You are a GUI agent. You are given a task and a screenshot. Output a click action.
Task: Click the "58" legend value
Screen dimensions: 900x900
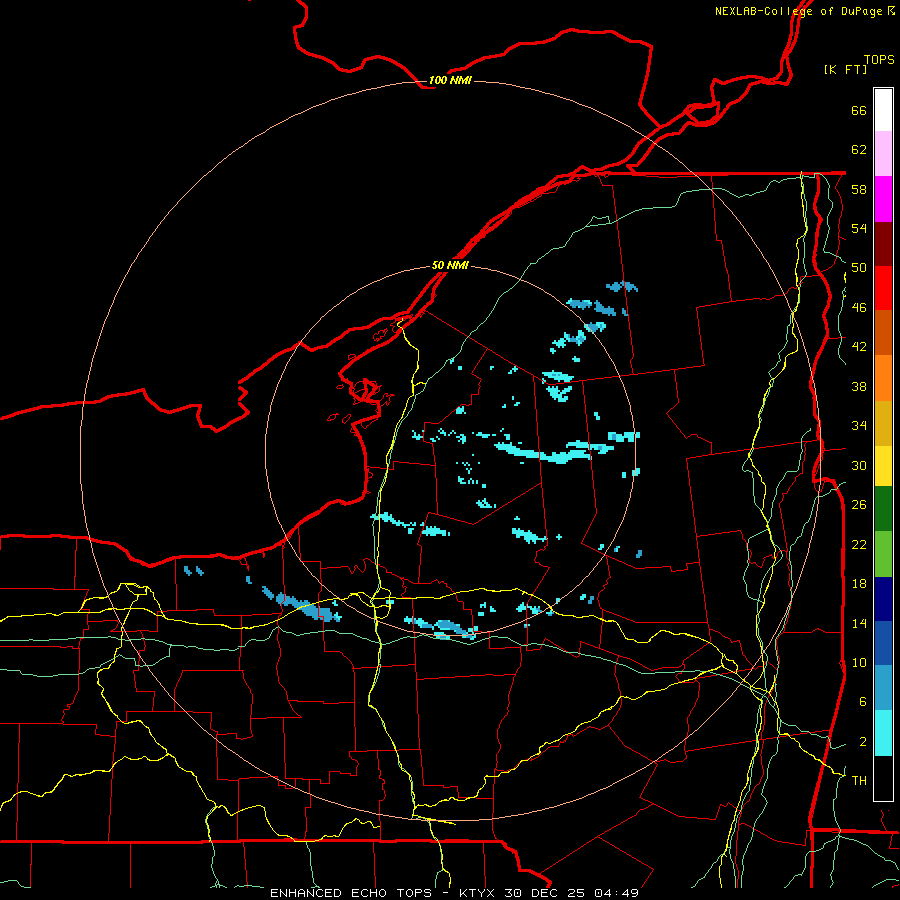point(859,189)
